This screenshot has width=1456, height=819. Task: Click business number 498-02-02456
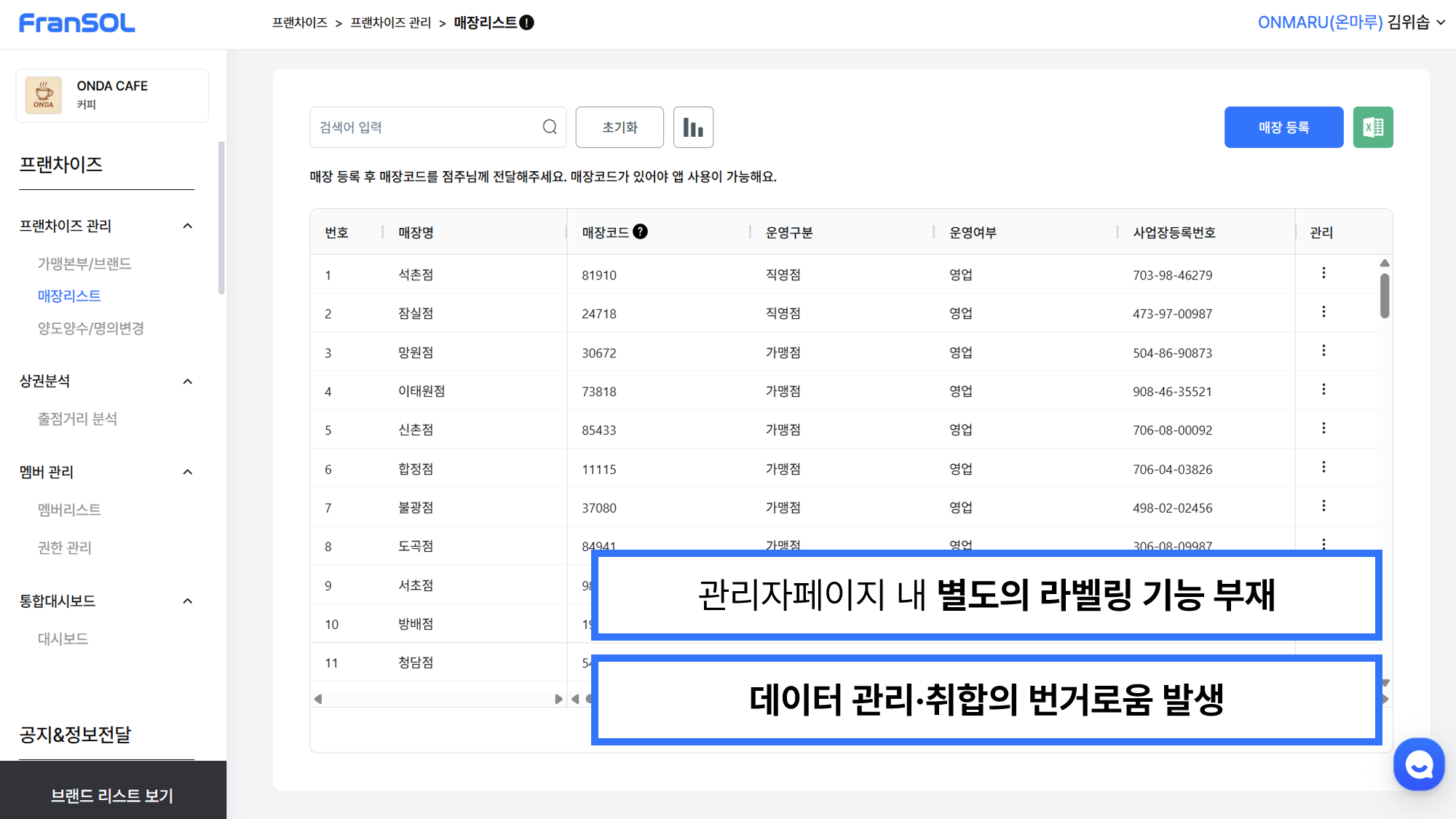point(1173,508)
